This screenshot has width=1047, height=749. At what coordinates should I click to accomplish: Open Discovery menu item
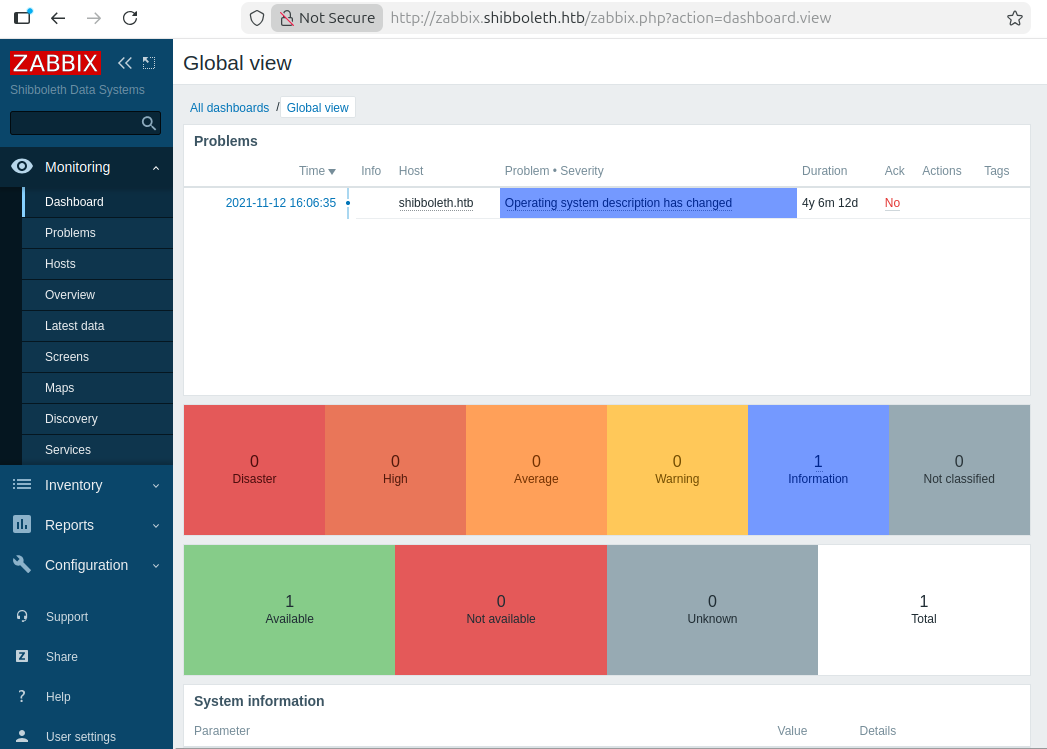point(97,419)
